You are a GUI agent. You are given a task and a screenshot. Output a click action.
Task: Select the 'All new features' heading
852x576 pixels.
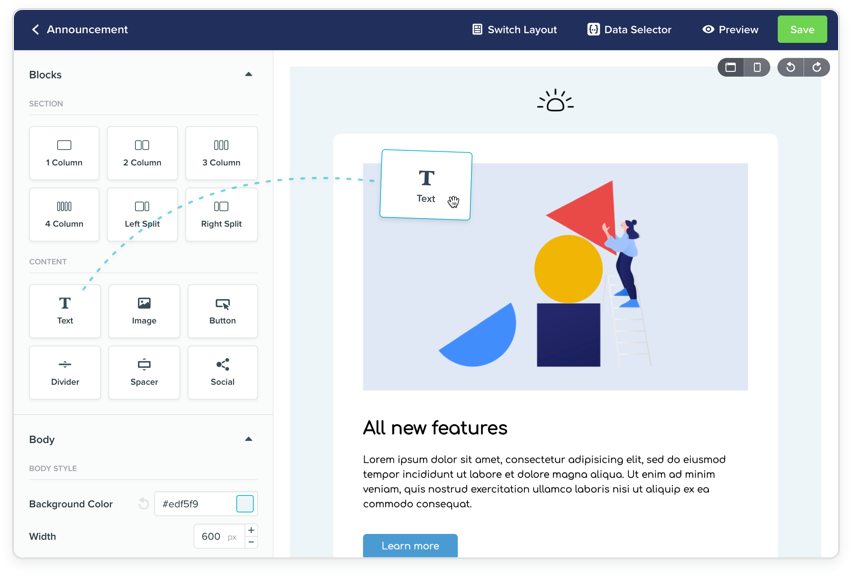435,428
